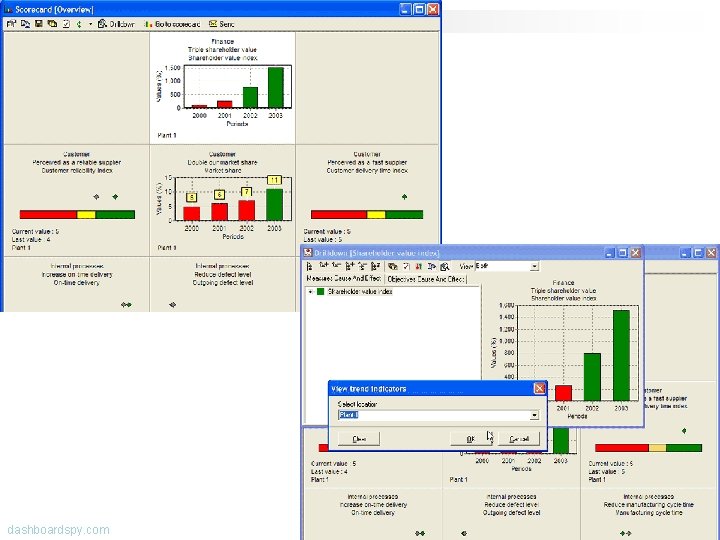Maximize the Drilldown window
Viewport: 720px width, 540px height.
(x=623, y=253)
